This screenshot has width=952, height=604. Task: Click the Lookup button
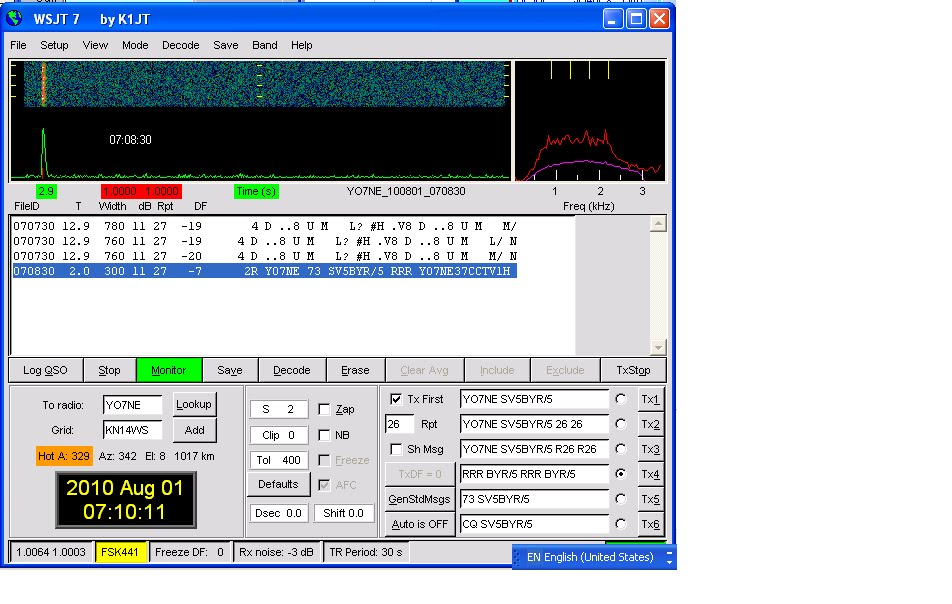click(194, 404)
